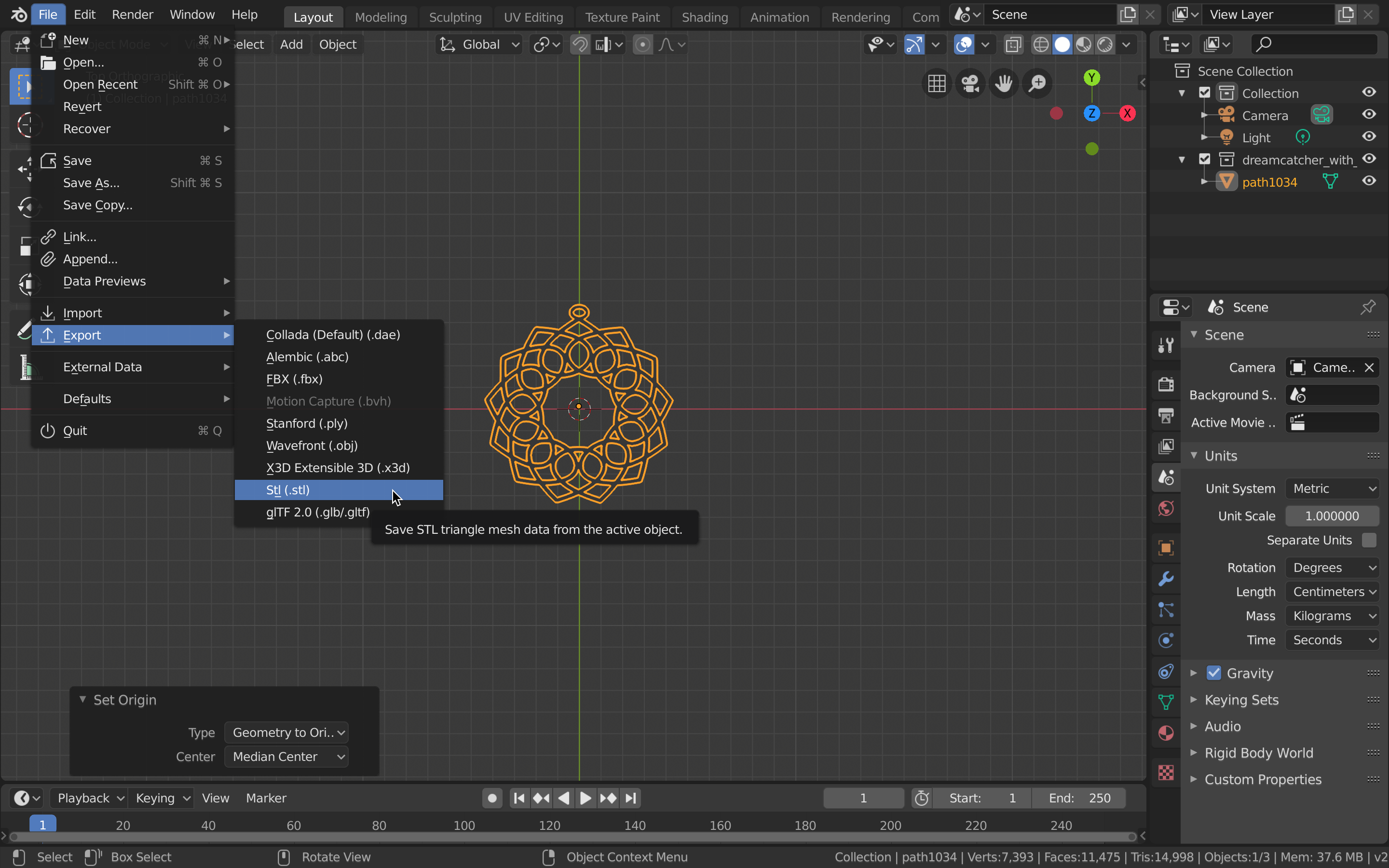Viewport: 1389px width, 868px height.
Task: Switch to the Modeling workspace tab
Action: coord(381,17)
